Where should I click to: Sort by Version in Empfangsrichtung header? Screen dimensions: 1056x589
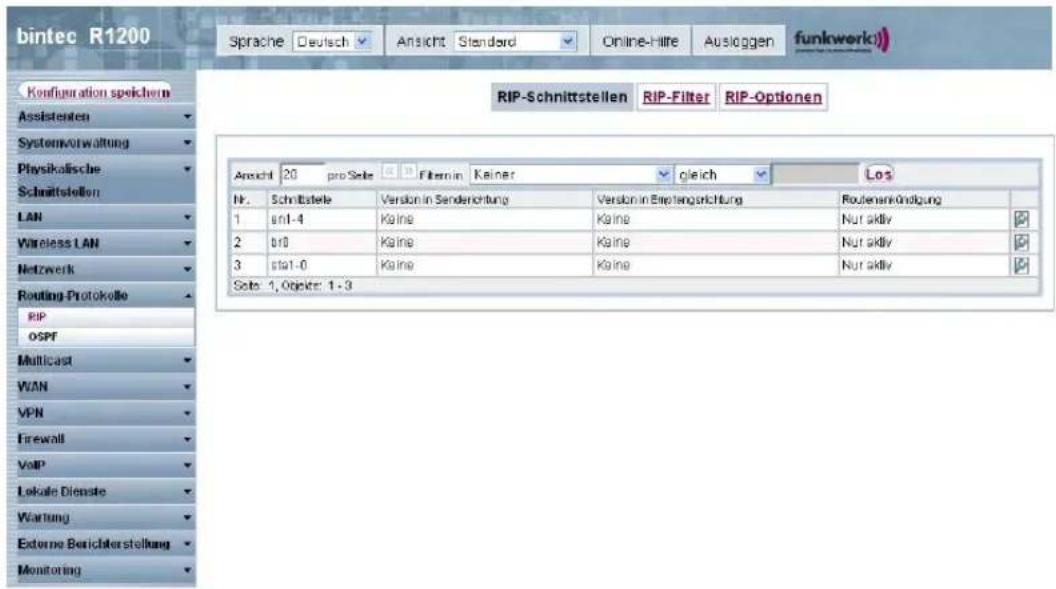[669, 200]
